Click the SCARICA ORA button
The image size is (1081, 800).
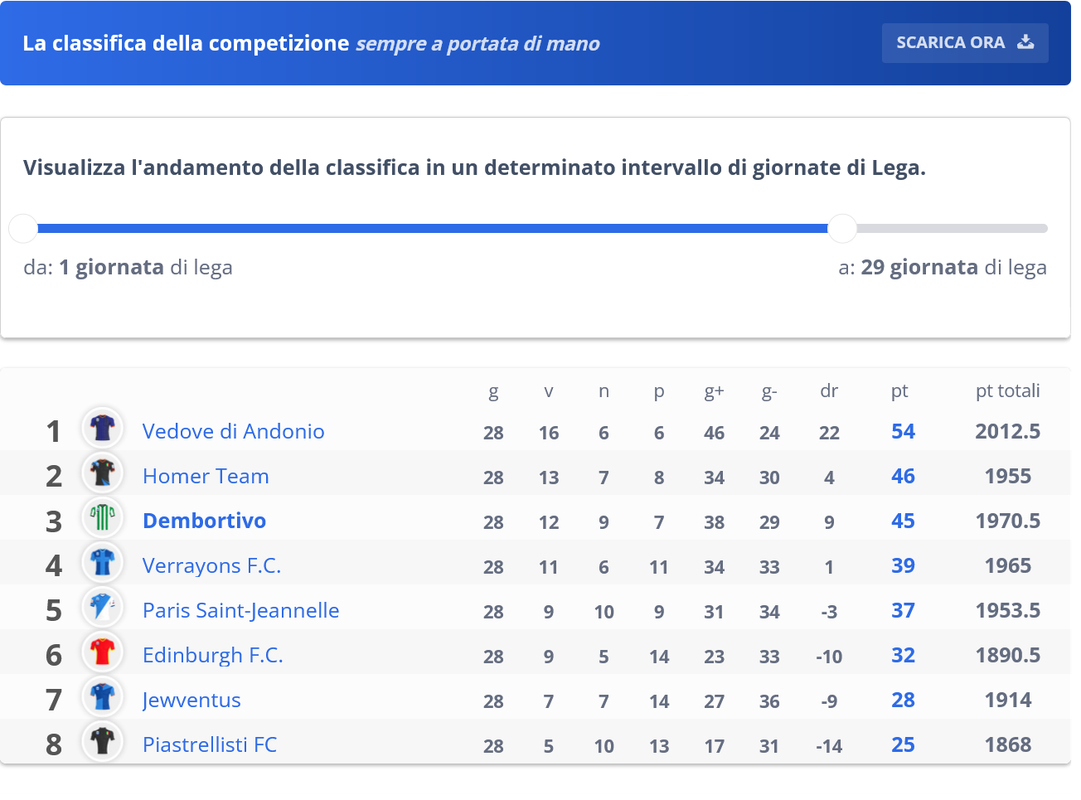pyautogui.click(x=964, y=43)
